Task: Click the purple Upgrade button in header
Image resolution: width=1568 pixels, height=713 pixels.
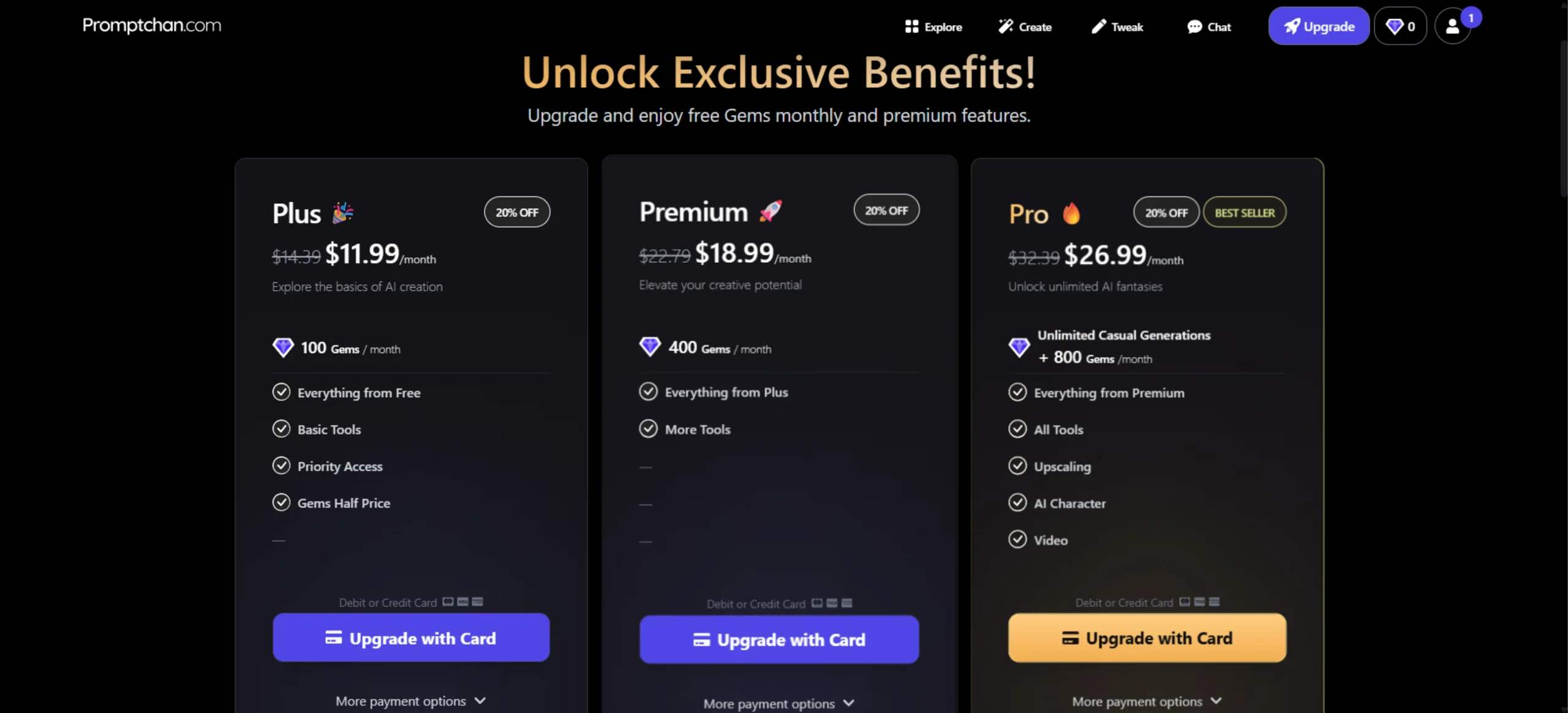Action: pos(1319,26)
